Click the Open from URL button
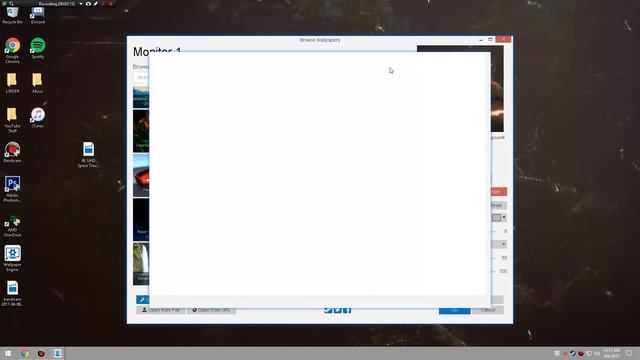The height and width of the screenshot is (360, 640). tap(212, 310)
